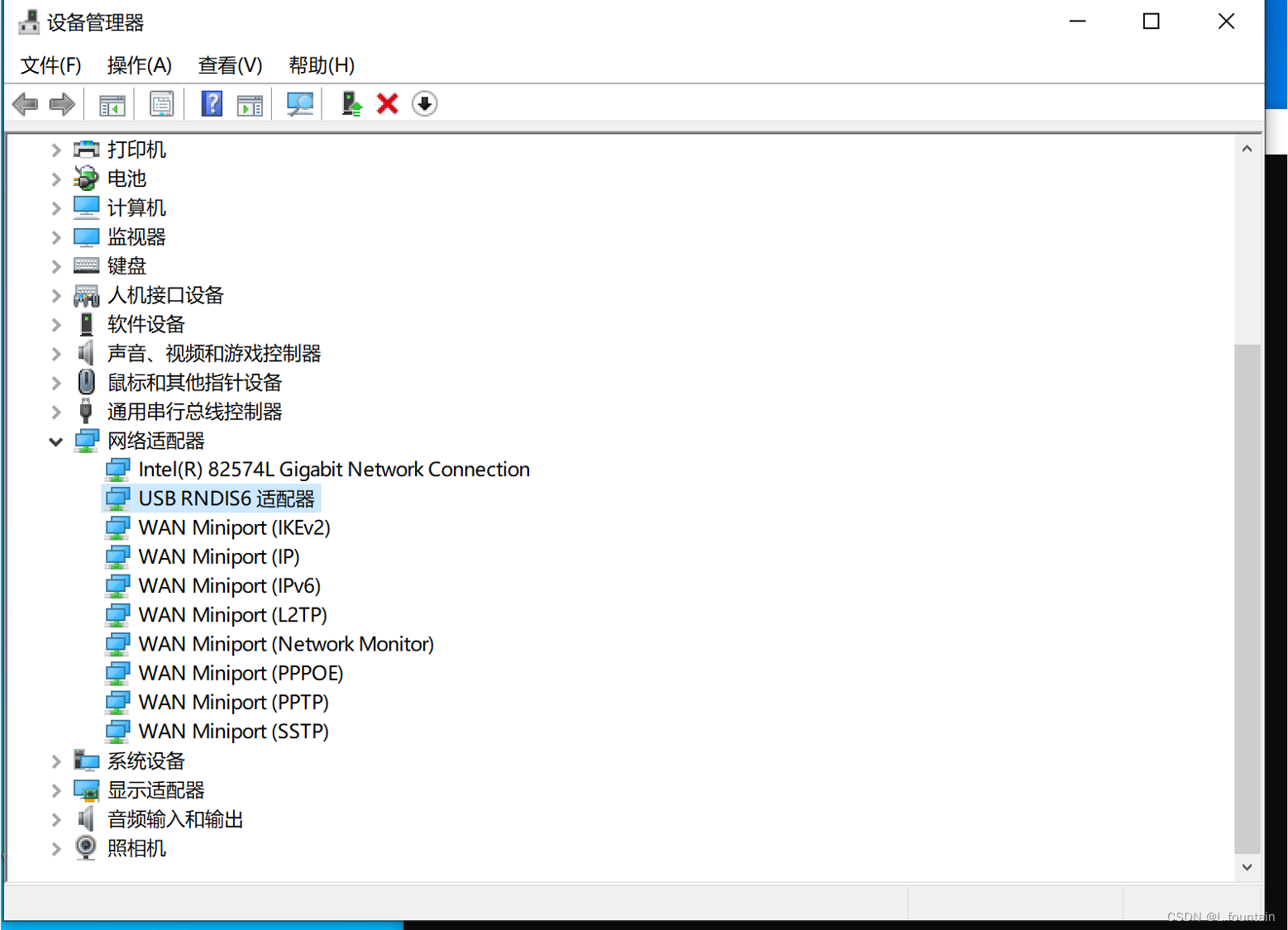
Task: Scan for hardware changes monitor icon
Action: pos(299,104)
